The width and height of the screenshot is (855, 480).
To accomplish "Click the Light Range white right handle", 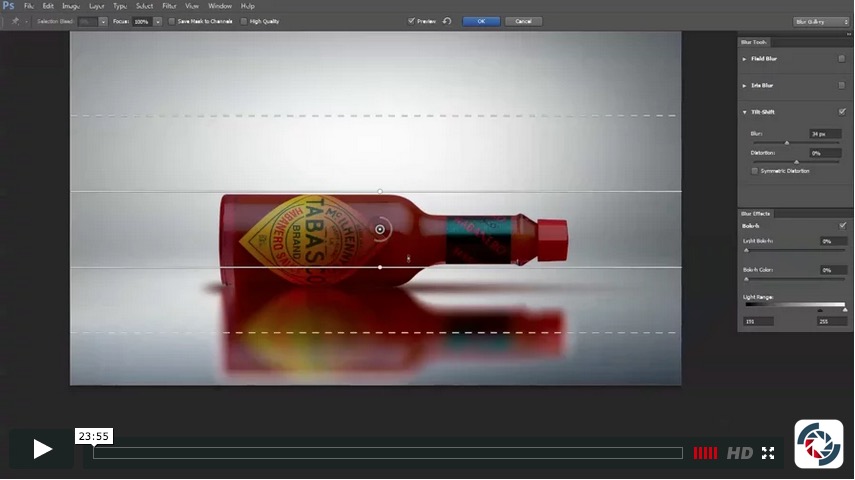I will tap(845, 310).
